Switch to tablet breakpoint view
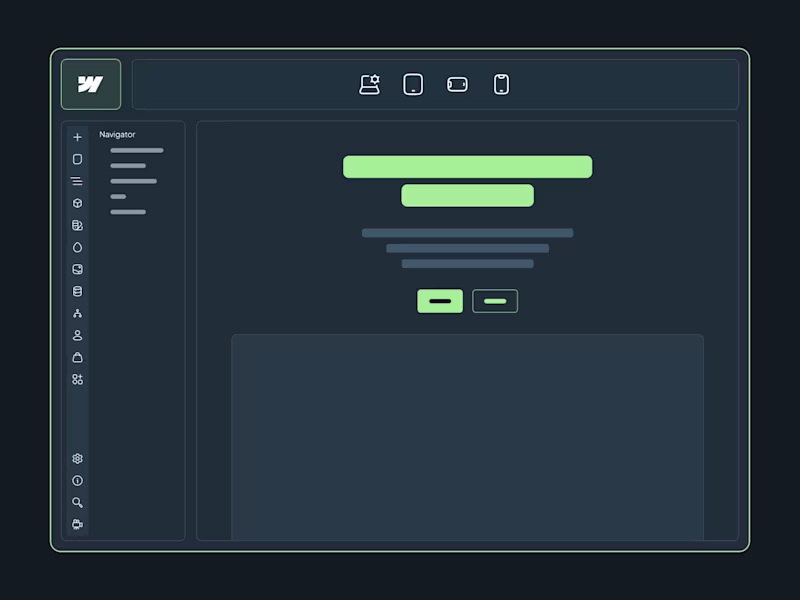The height and width of the screenshot is (600, 800). coord(413,85)
